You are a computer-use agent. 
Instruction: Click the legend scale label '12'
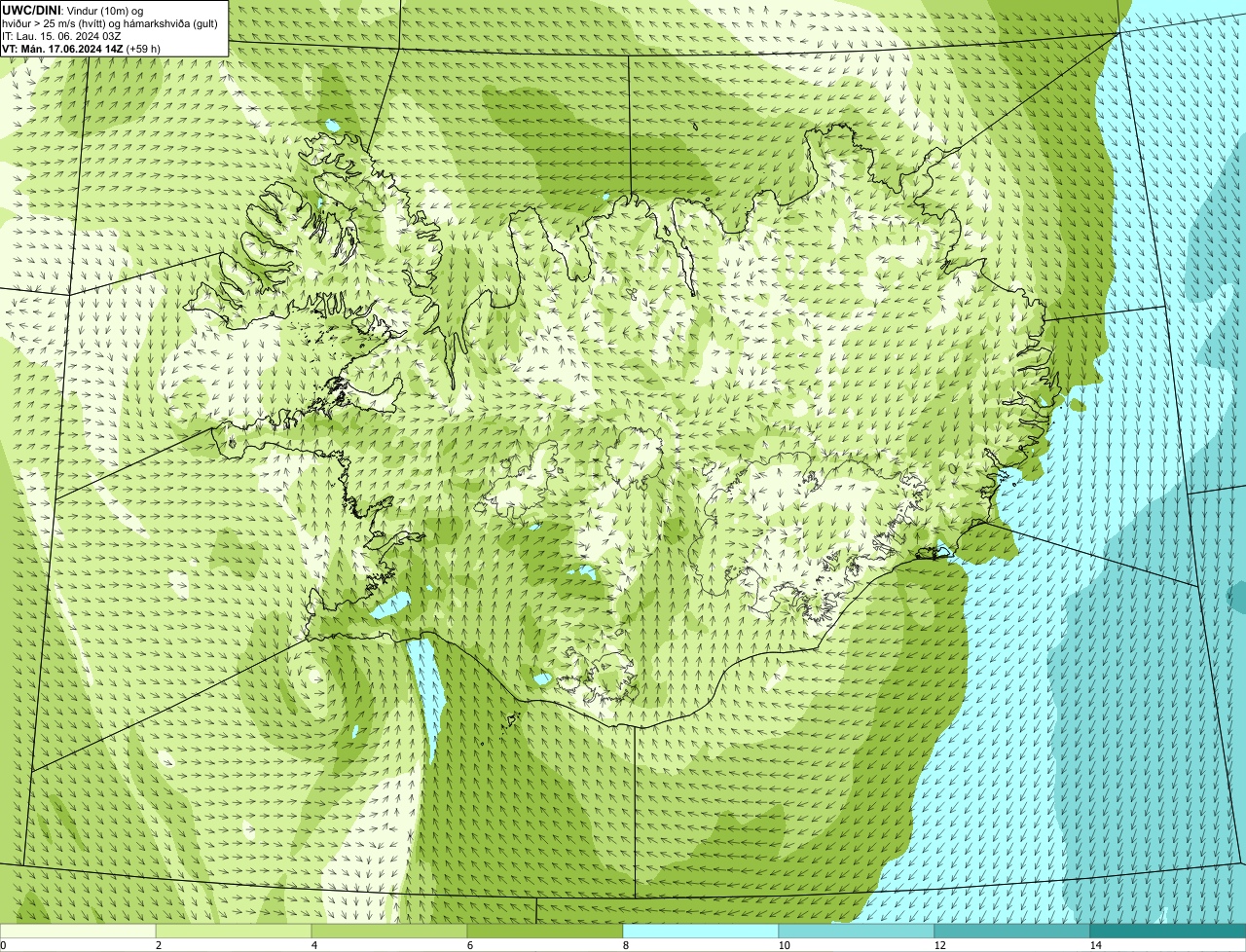pyautogui.click(x=939, y=945)
